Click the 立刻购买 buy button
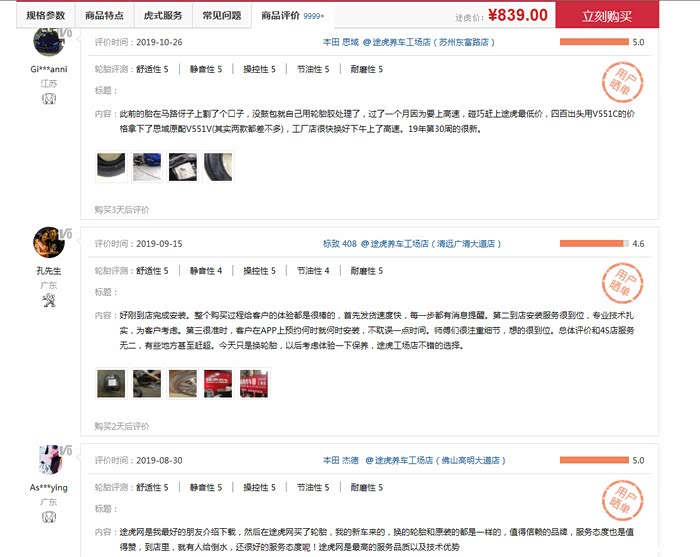The image size is (700, 557). pyautogui.click(x=607, y=16)
